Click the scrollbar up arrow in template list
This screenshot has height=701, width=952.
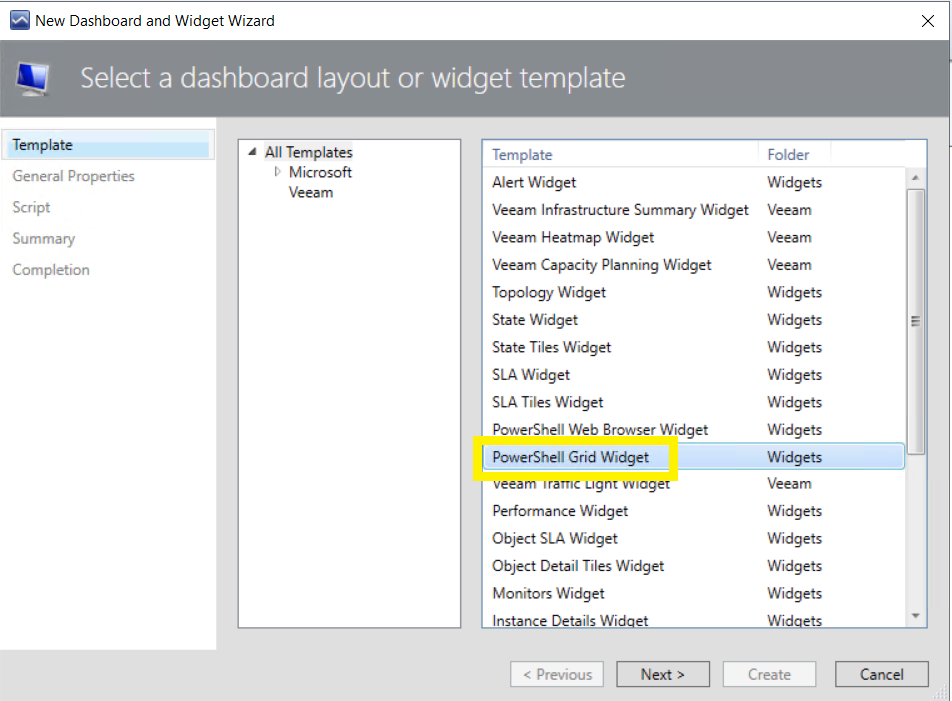coord(916,178)
